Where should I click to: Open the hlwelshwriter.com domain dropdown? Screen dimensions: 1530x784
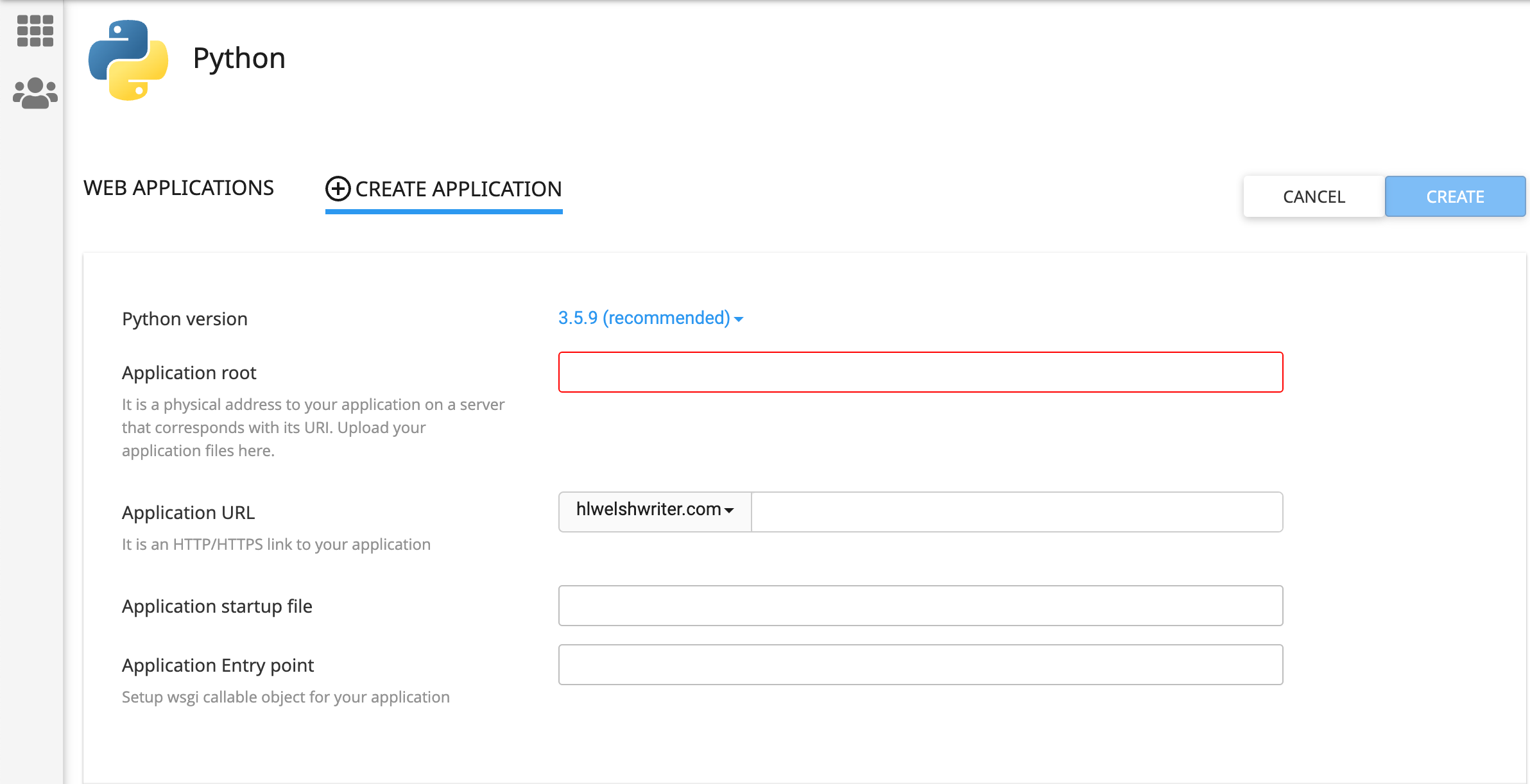(x=655, y=511)
